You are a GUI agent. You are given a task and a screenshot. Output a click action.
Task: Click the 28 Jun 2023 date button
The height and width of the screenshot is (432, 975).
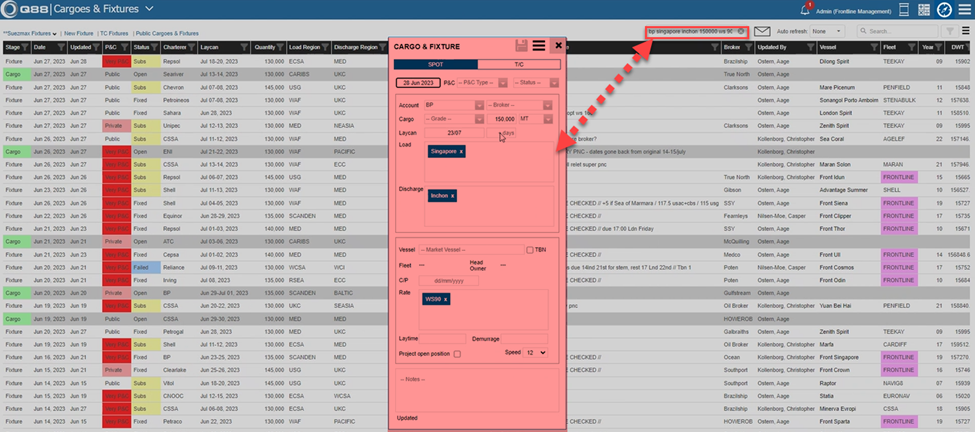417,83
